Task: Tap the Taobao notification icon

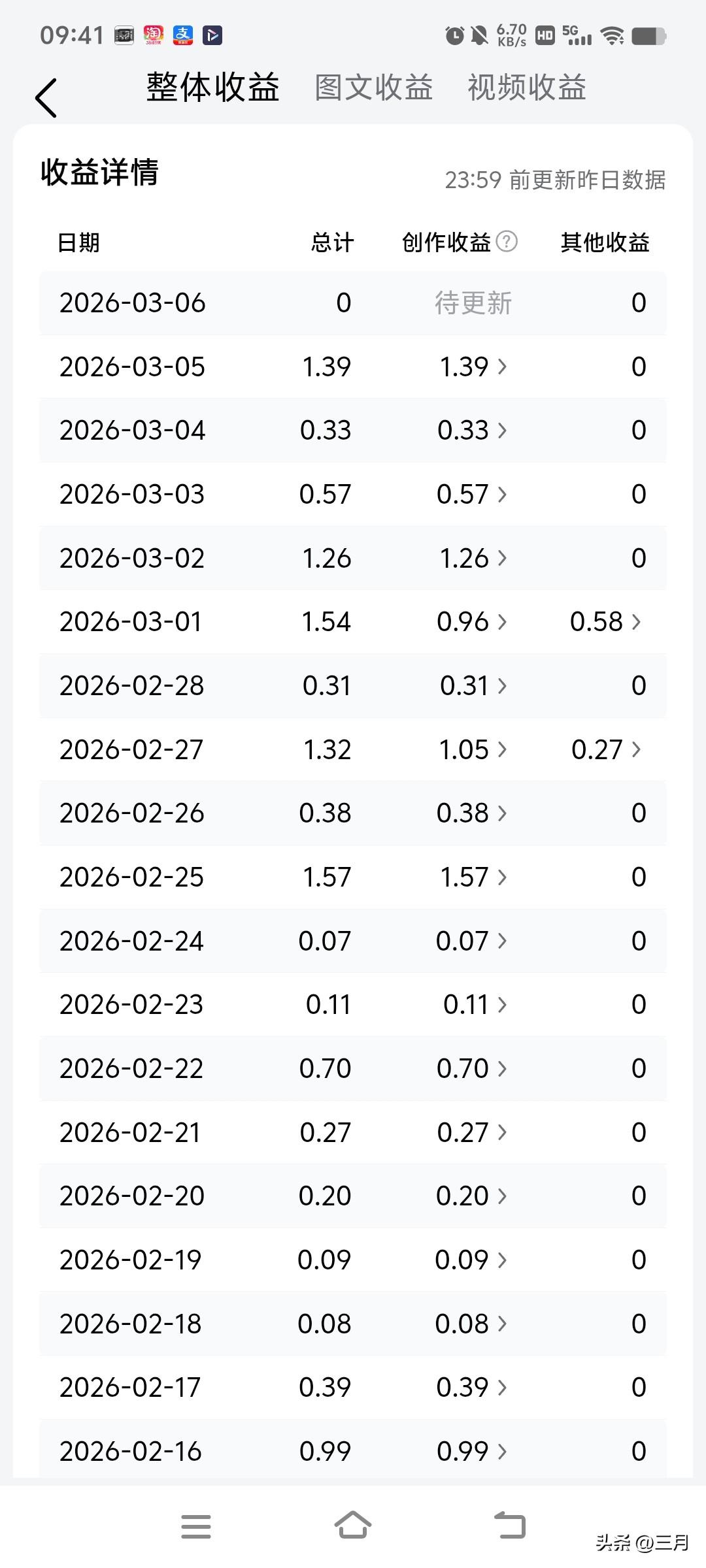Action: pos(154,35)
